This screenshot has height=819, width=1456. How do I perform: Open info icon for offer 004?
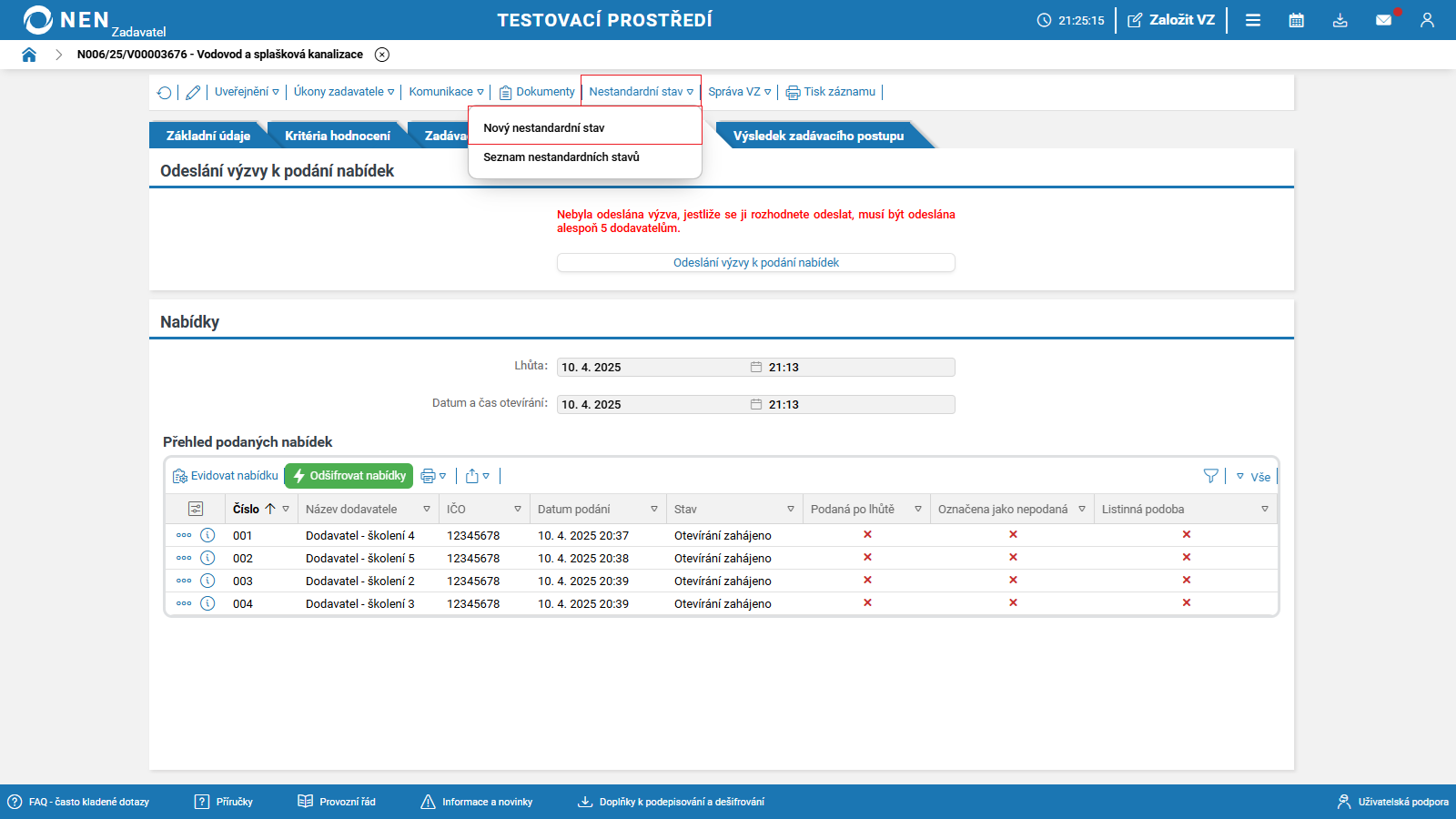click(x=207, y=603)
